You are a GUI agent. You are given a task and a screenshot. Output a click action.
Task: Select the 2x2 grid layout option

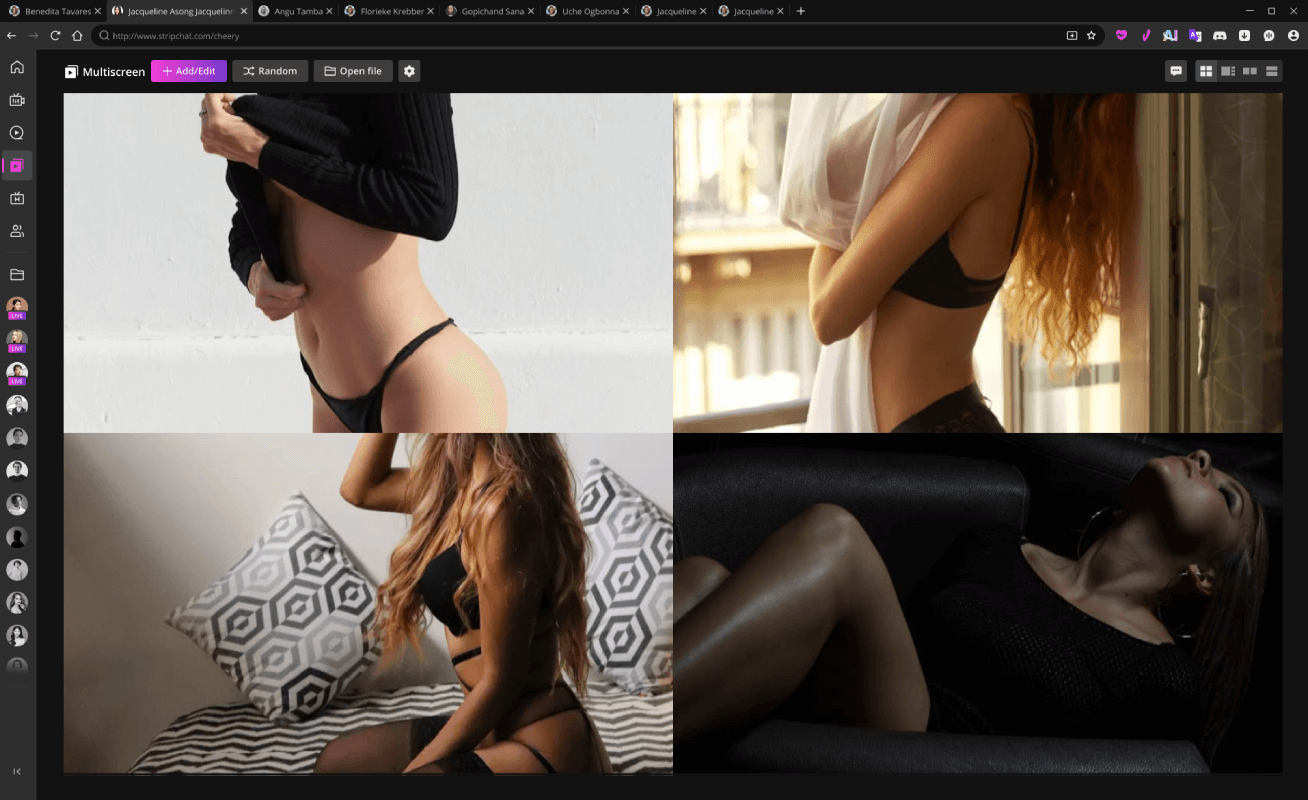(1206, 71)
